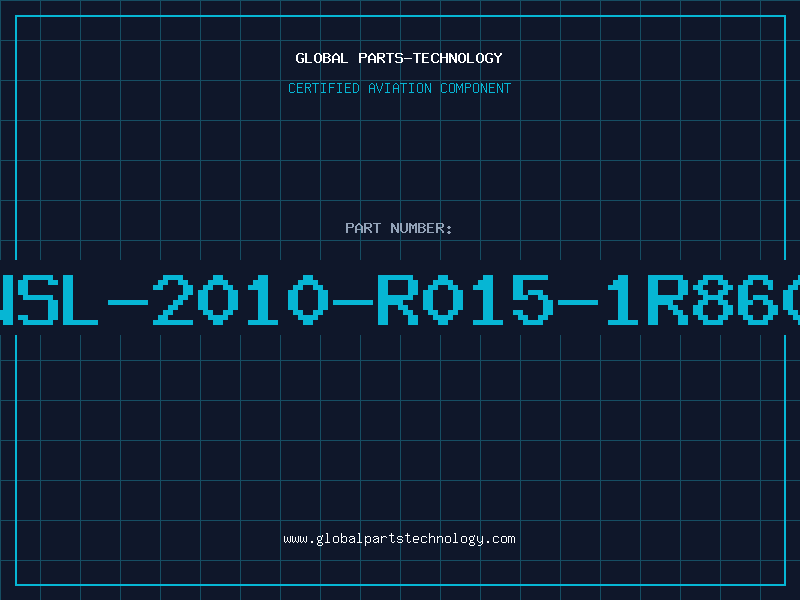Select the CERTIFIED AVIATION COMPONENT subtitle
The image size is (800, 600).
[399, 89]
